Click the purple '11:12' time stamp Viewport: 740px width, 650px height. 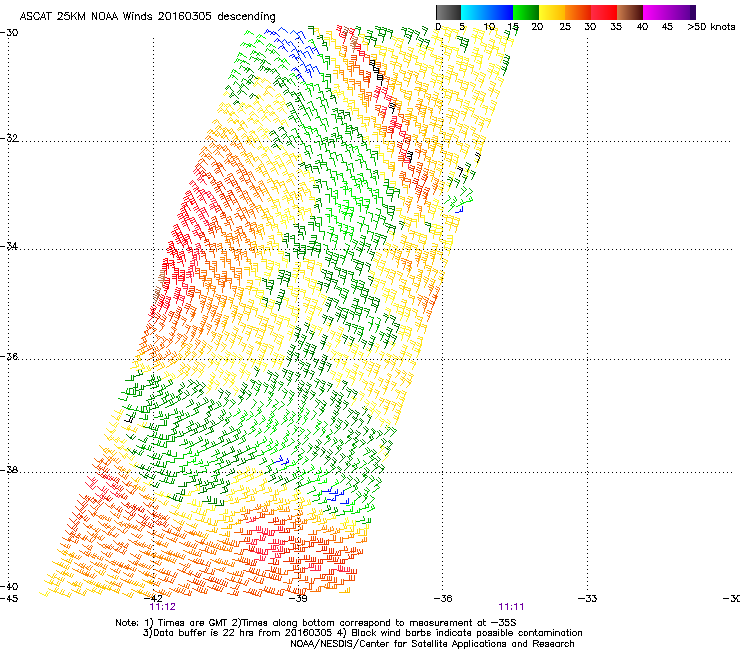pos(162,607)
